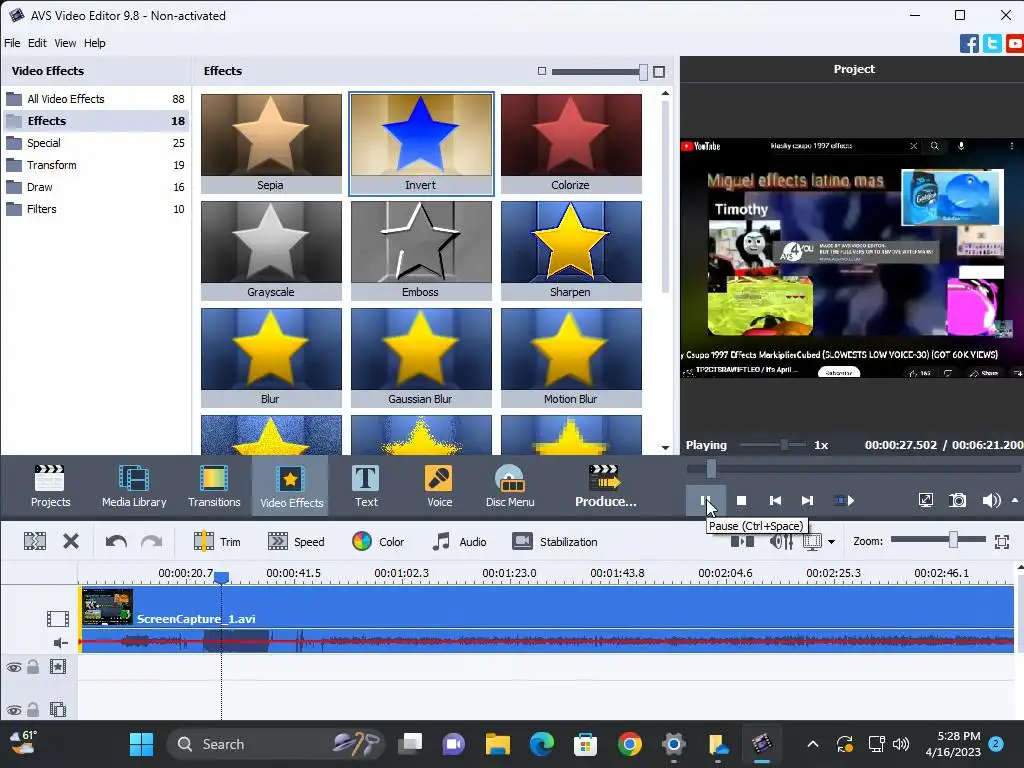
Task: Open the AVS Facebook page icon
Action: (968, 44)
